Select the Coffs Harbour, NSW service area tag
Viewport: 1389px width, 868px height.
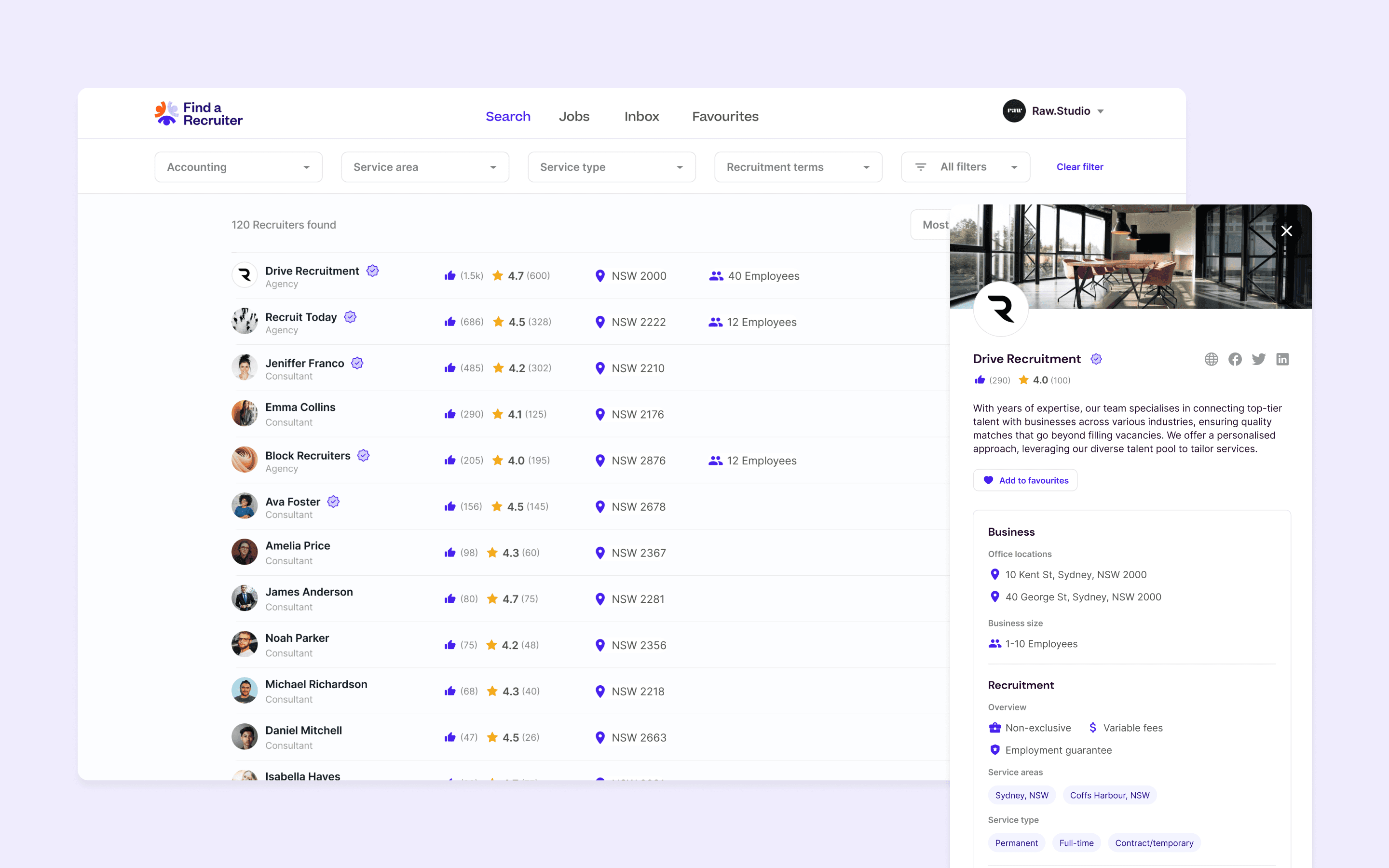click(x=1109, y=795)
